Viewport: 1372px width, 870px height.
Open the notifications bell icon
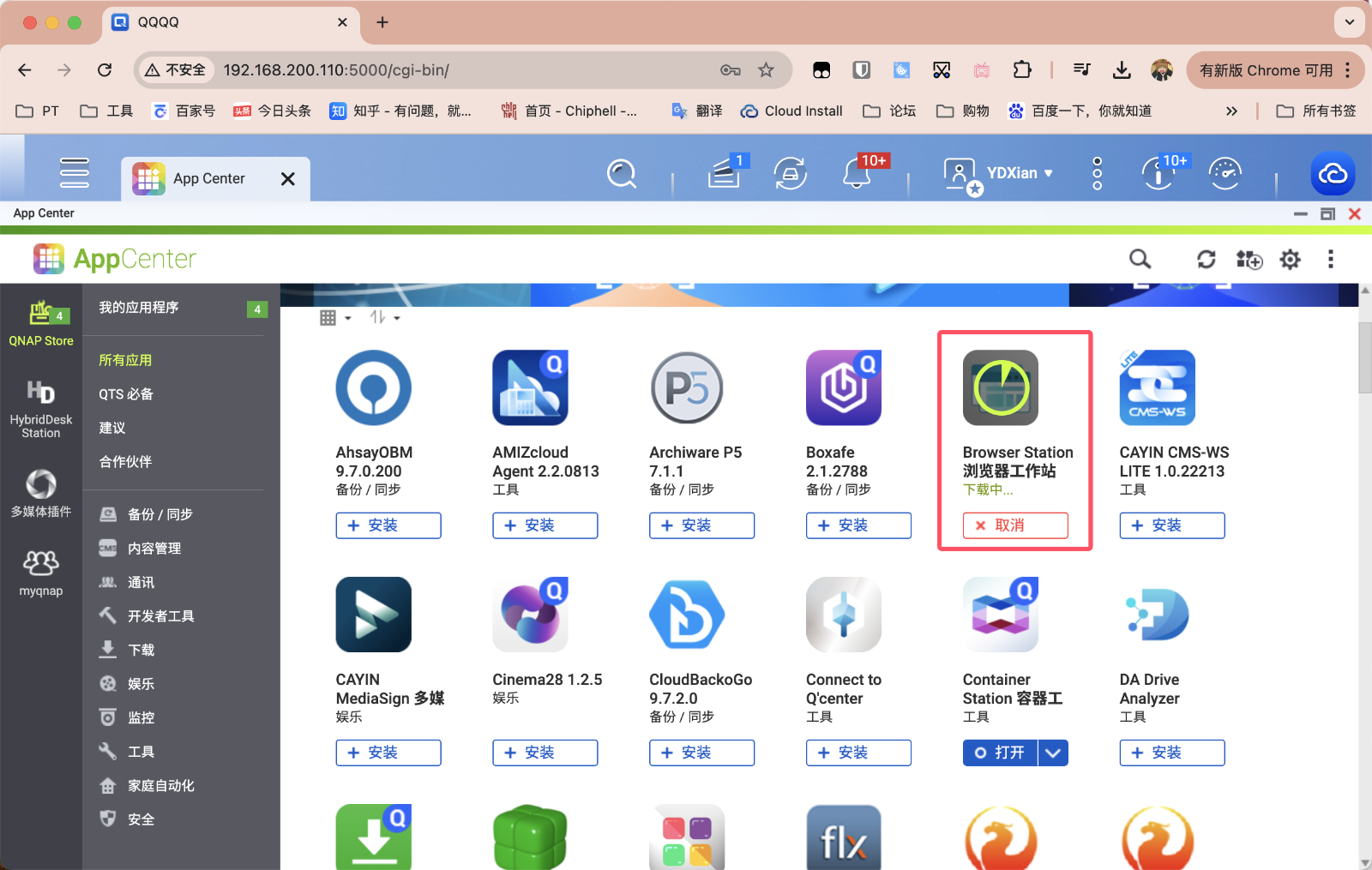pos(855,173)
